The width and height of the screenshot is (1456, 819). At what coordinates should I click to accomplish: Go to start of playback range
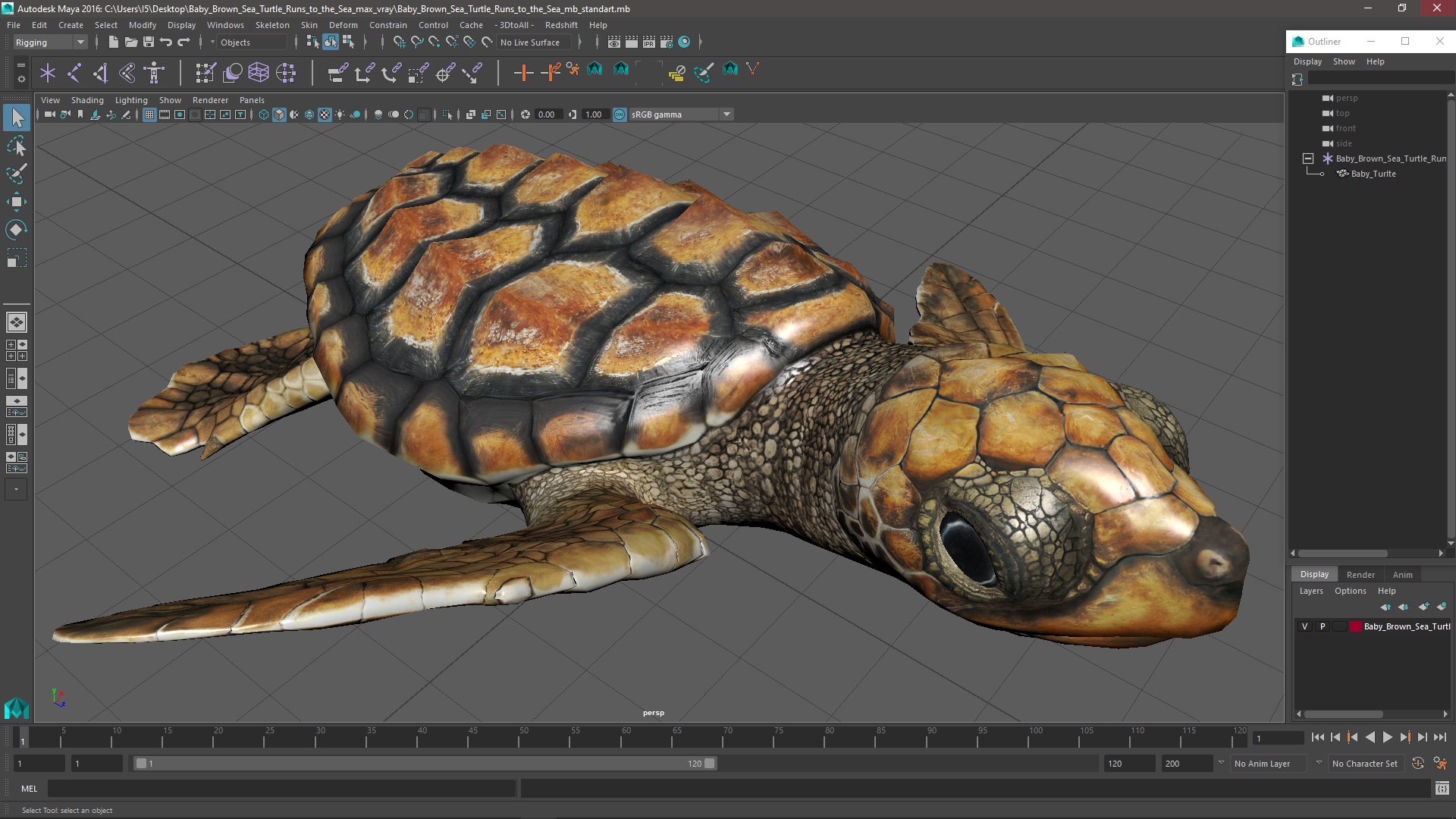click(x=1317, y=737)
